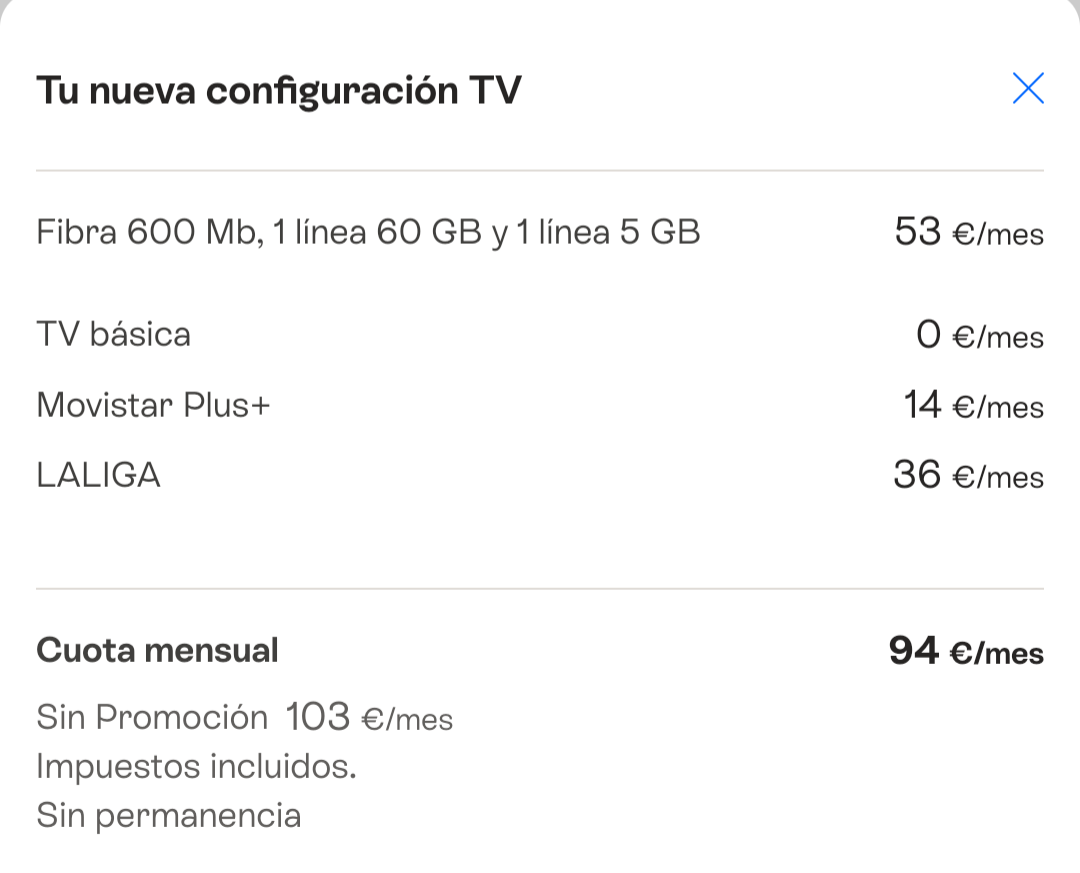Tap the 0 €/mes TV básica price
The height and width of the screenshot is (873, 1080).
pyautogui.click(x=980, y=336)
